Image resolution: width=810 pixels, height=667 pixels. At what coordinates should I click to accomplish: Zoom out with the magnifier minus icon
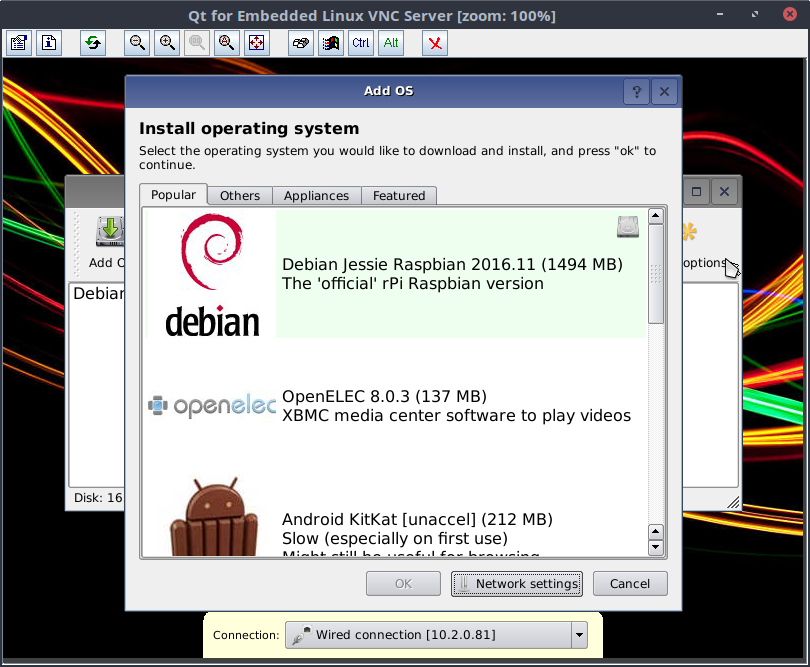(137, 43)
